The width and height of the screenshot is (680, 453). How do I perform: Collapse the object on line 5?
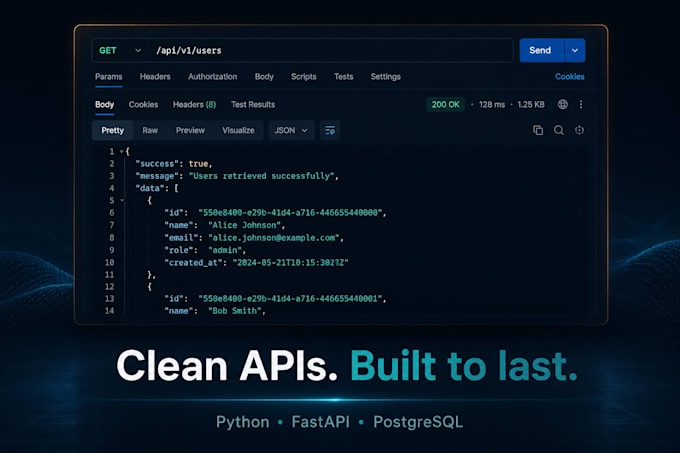coord(122,200)
